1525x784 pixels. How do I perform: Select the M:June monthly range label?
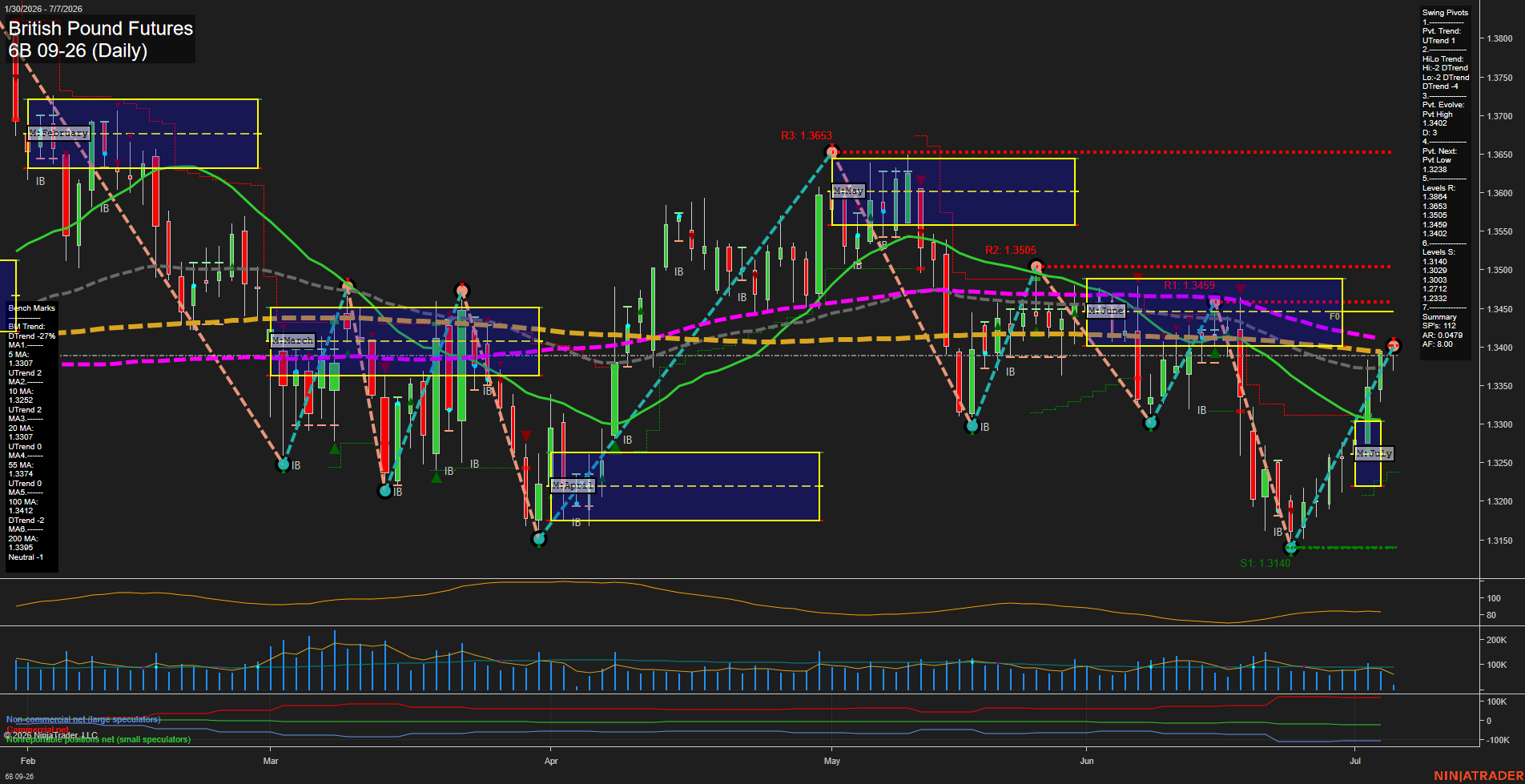(1106, 310)
